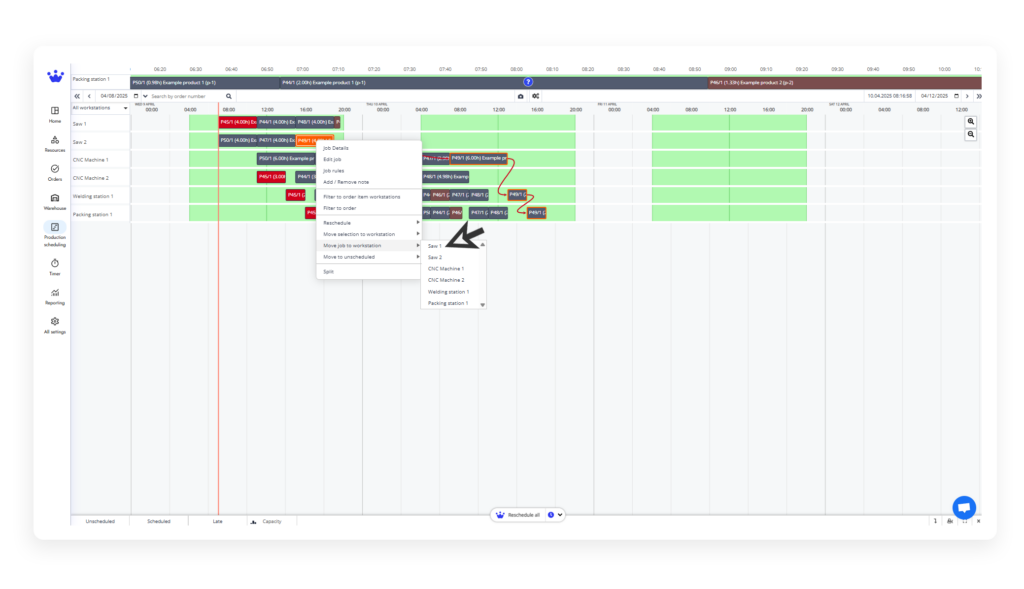
Task: Click the Warehouse sidebar icon
Action: (x=55, y=201)
